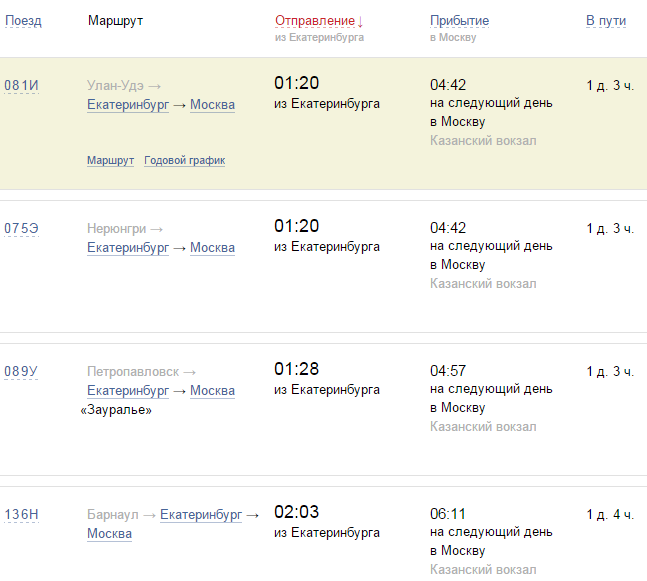Sort by the В пути column header
The image size is (647, 581).
(606, 21)
